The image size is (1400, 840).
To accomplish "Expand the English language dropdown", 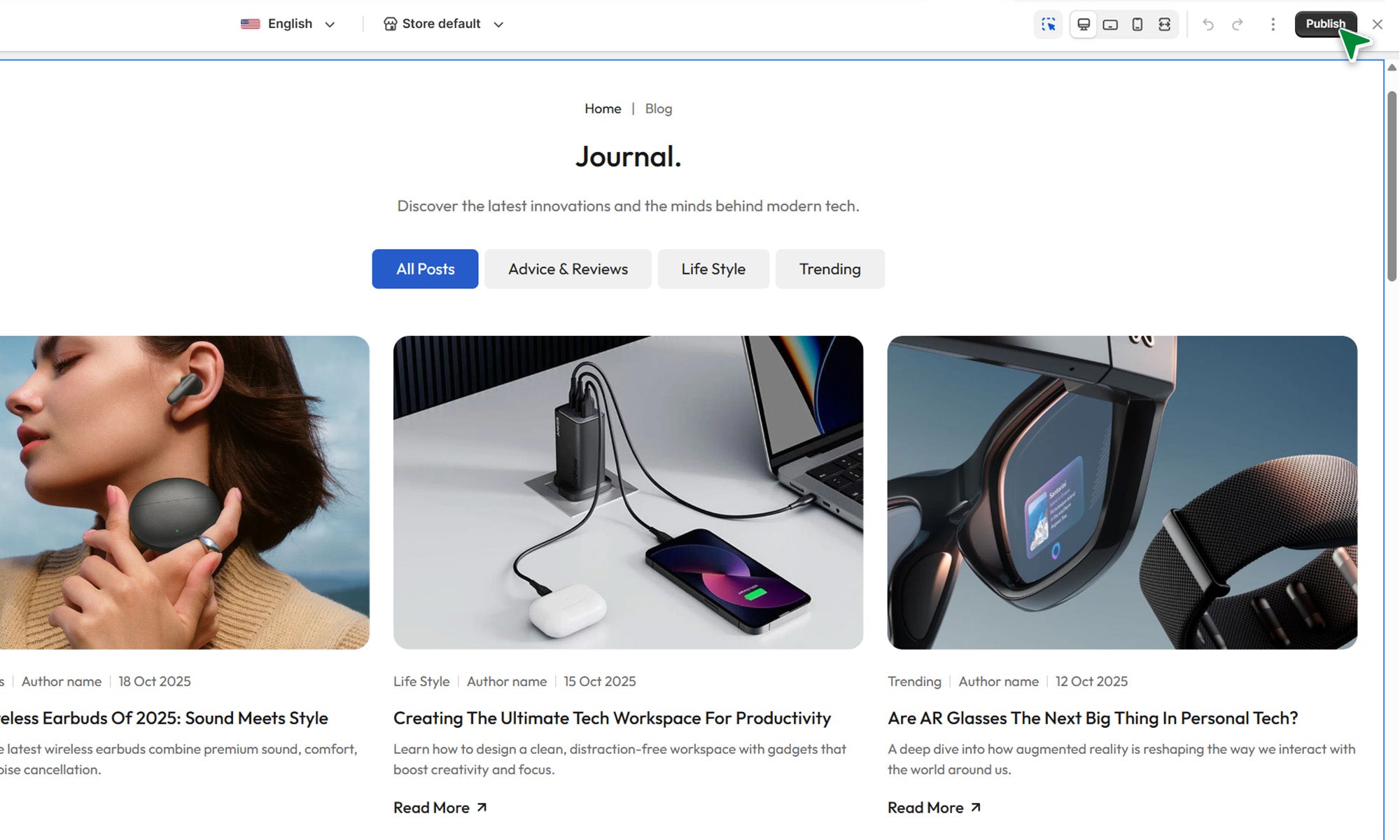I will pos(330,24).
